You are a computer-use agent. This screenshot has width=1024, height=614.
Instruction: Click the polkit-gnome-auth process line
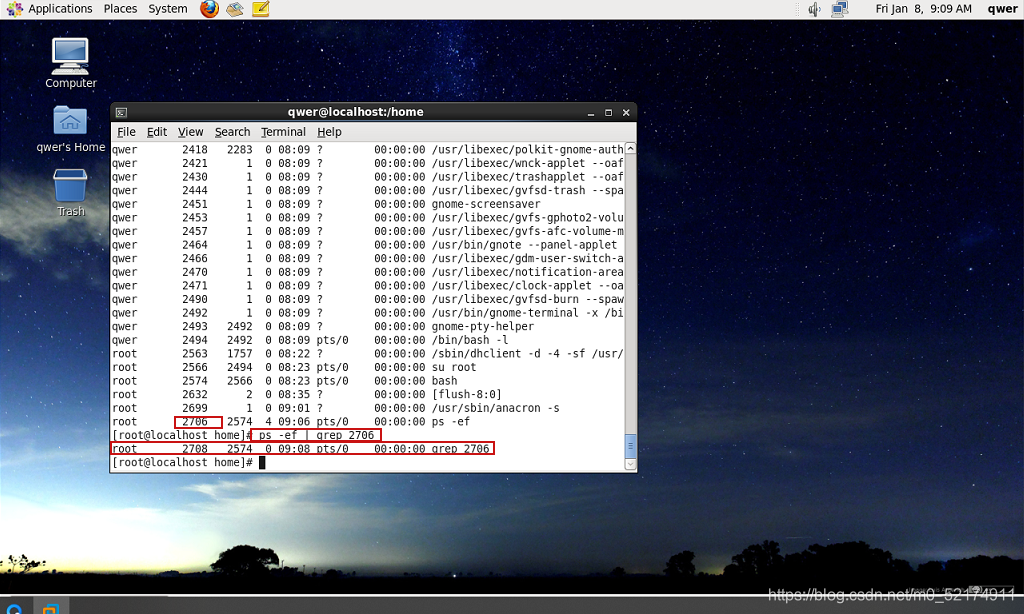pos(368,150)
